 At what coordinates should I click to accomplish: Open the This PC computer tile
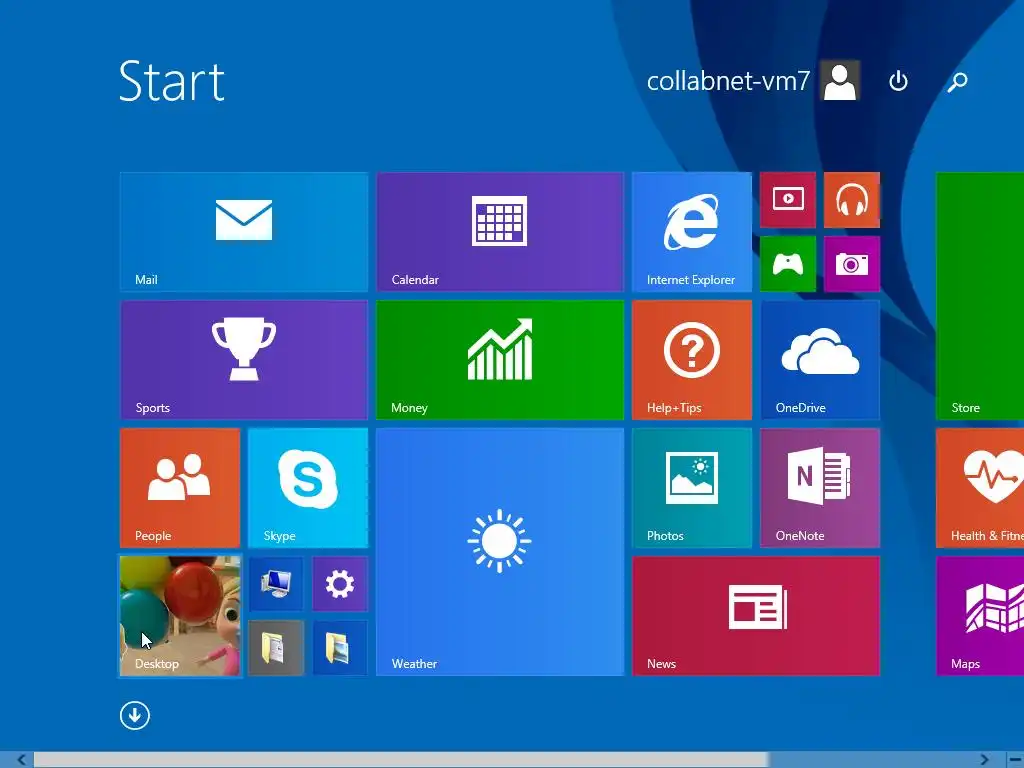point(276,584)
